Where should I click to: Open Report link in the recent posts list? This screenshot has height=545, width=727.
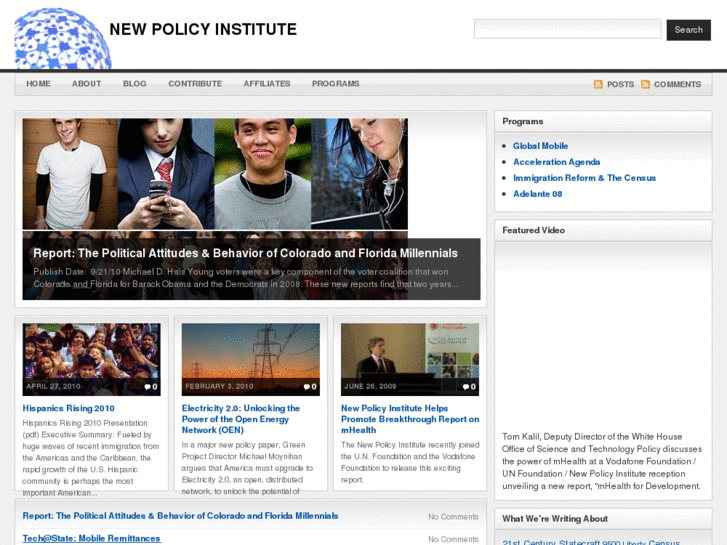180,516
